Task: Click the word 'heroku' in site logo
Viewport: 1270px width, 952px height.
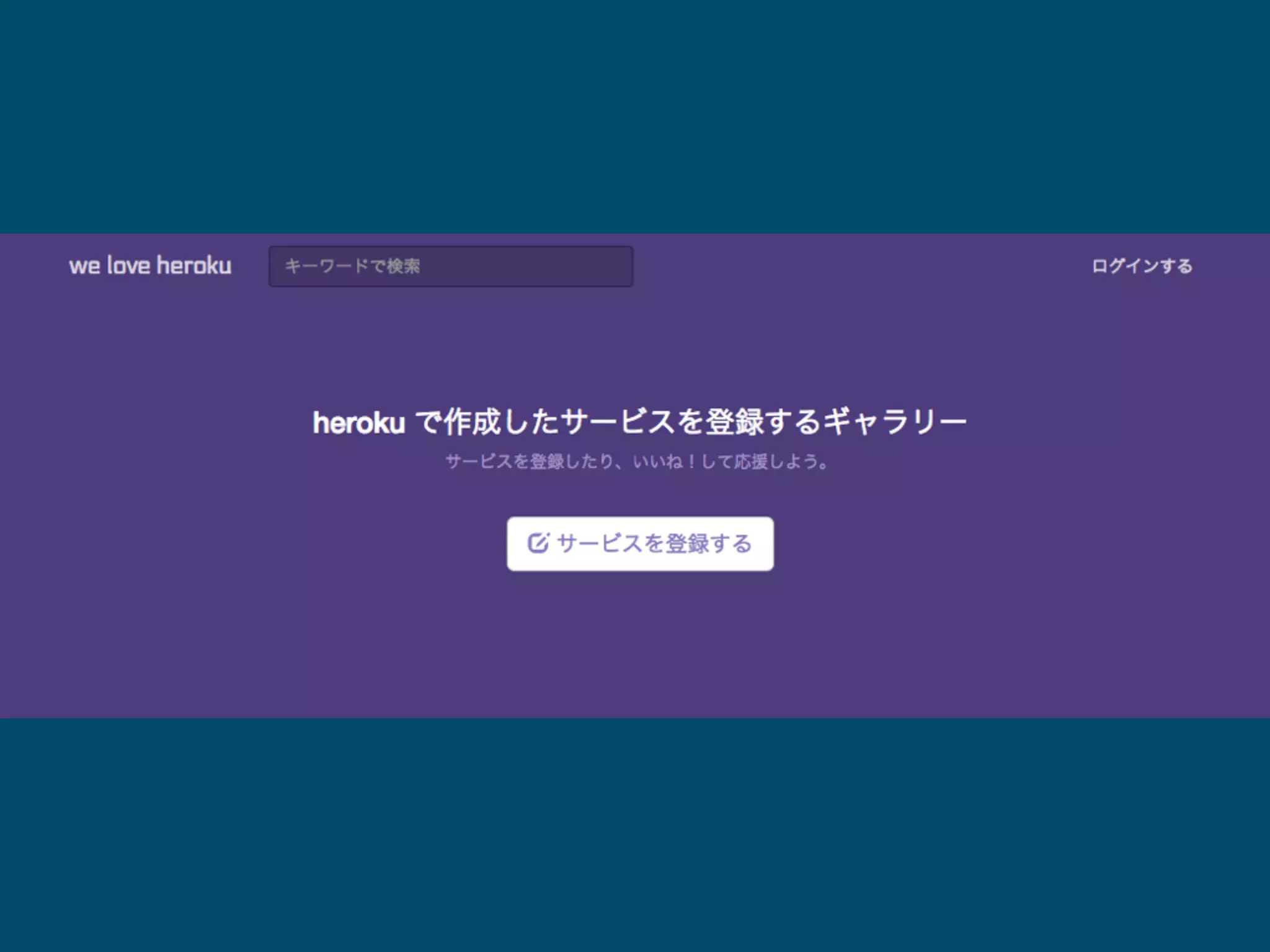Action: 194,266
